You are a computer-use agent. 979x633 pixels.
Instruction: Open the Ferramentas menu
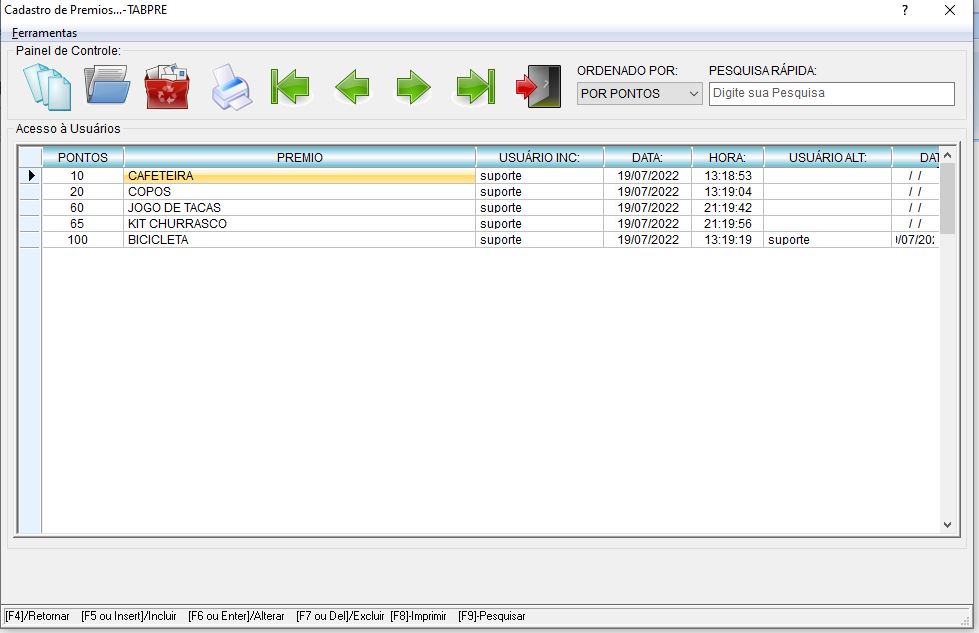point(44,33)
